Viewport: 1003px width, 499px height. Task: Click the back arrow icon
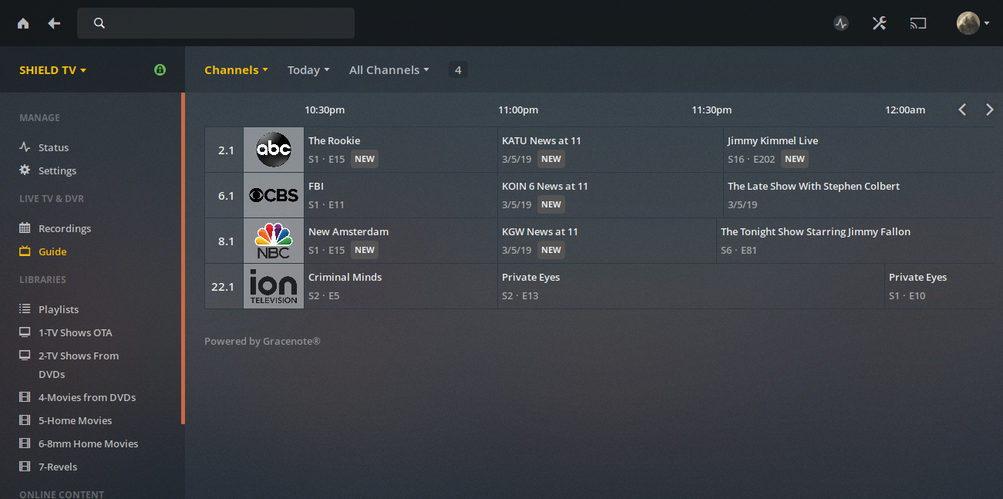pyautogui.click(x=54, y=24)
